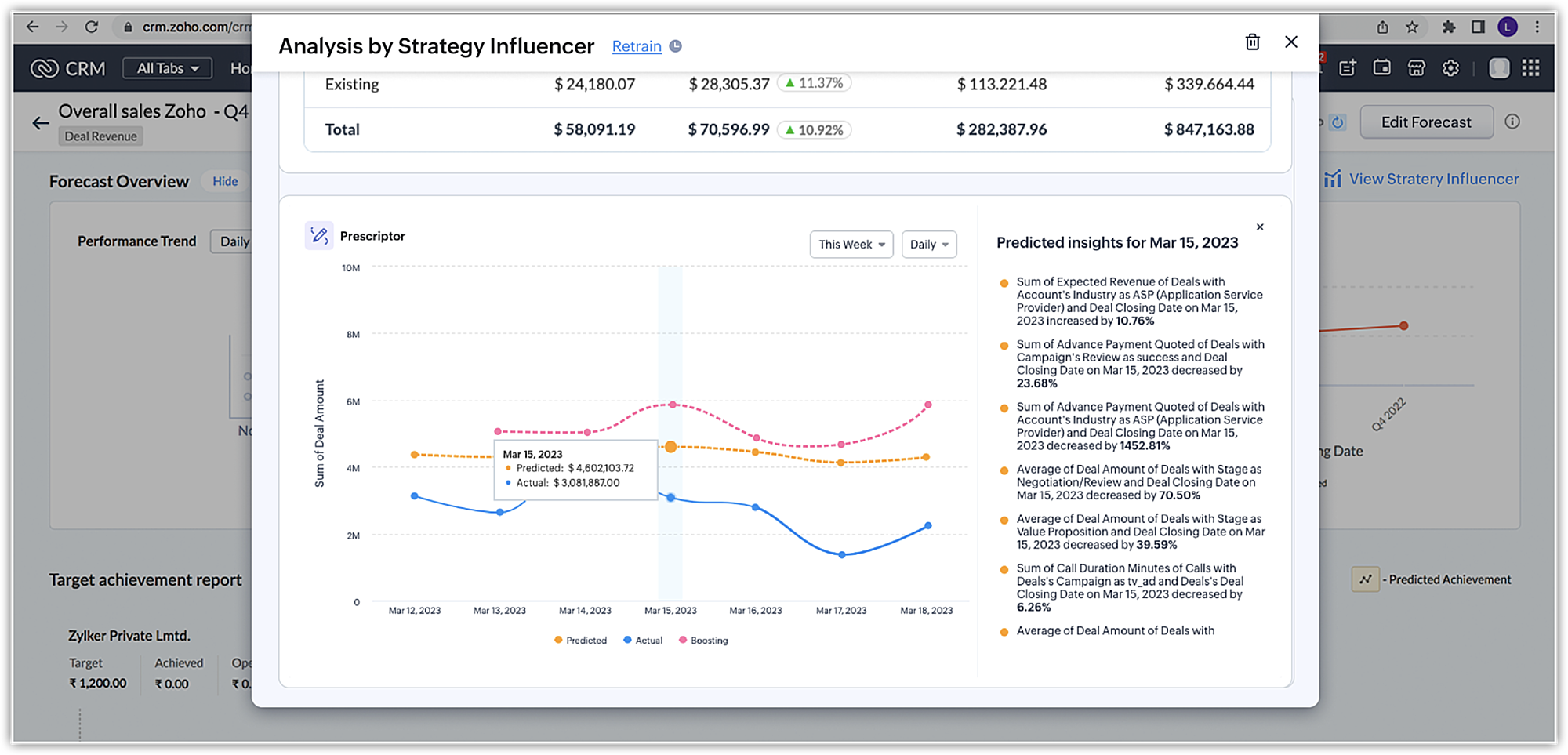
Task: Toggle the Actual series in chart legend
Action: click(x=643, y=641)
